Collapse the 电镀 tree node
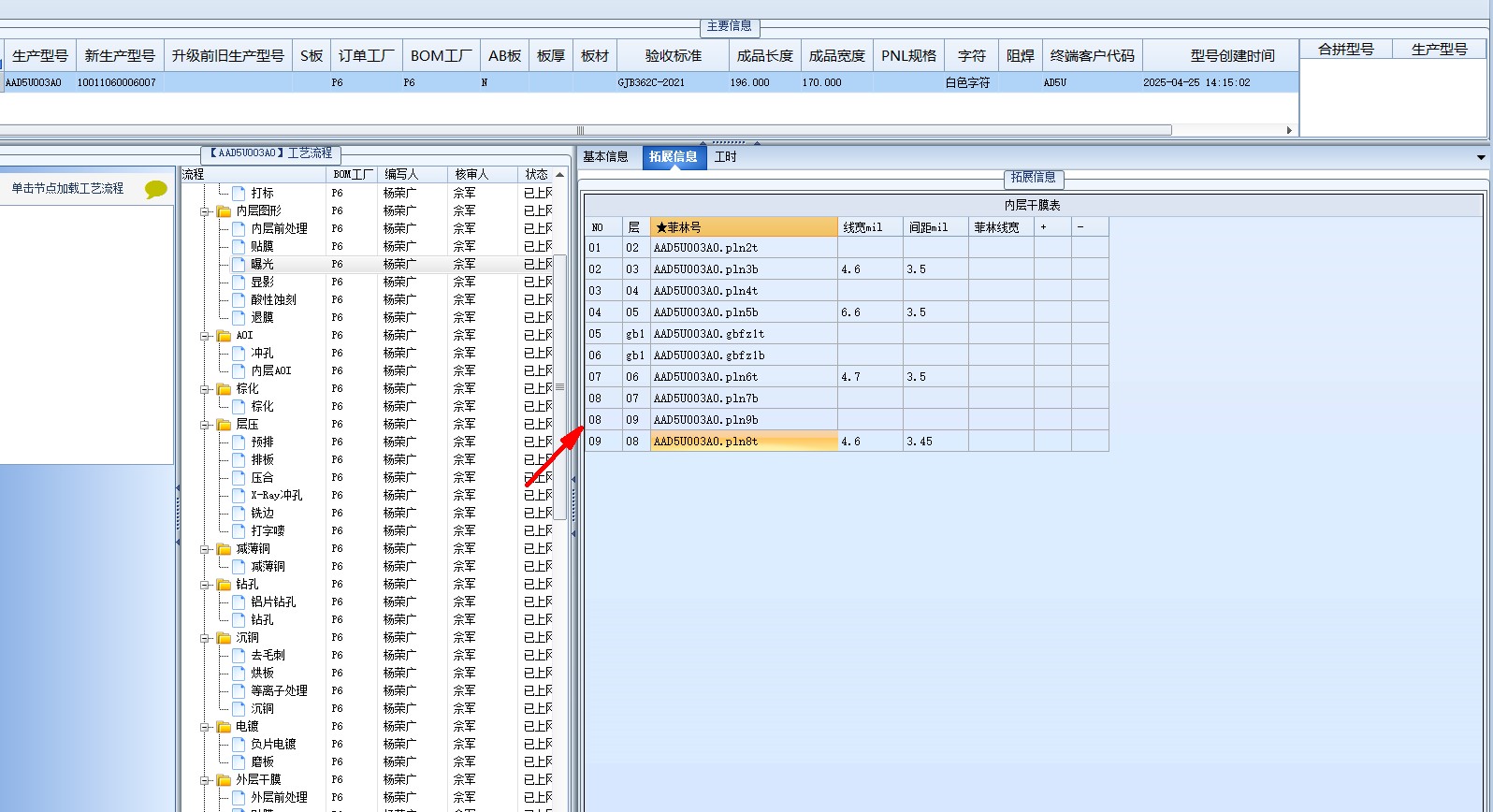Image resolution: width=1493 pixels, height=812 pixels. point(205,727)
